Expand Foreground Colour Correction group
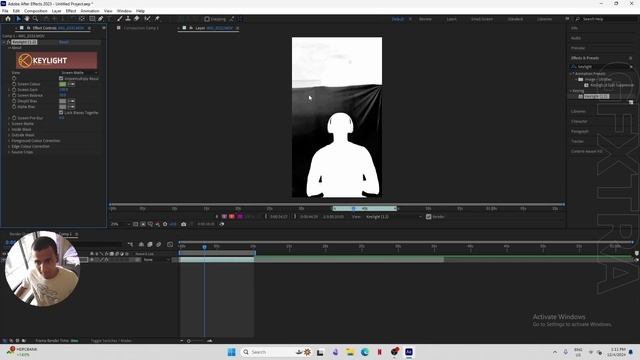The image size is (640, 360). 9,141
